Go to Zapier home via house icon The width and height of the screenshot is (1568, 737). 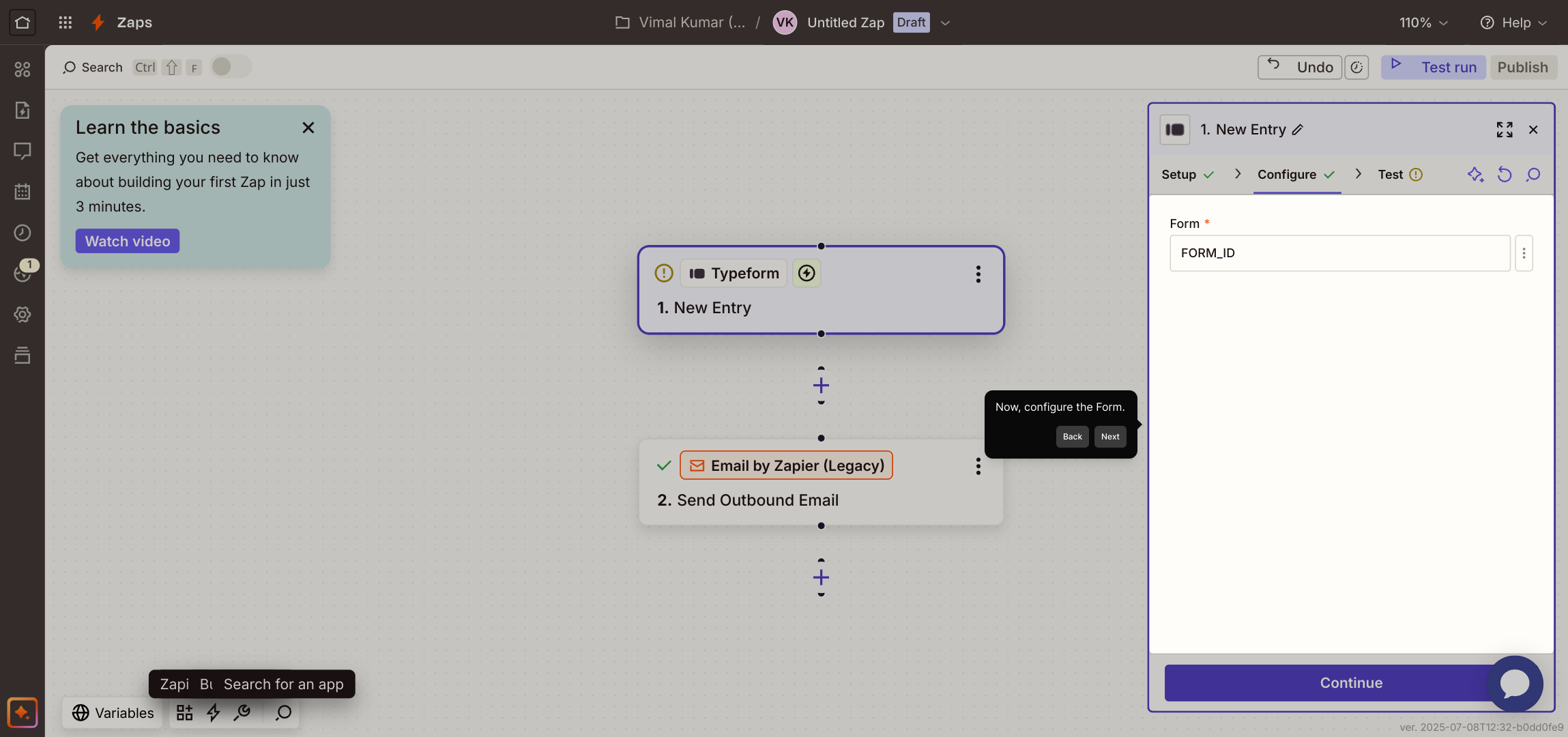22,23
